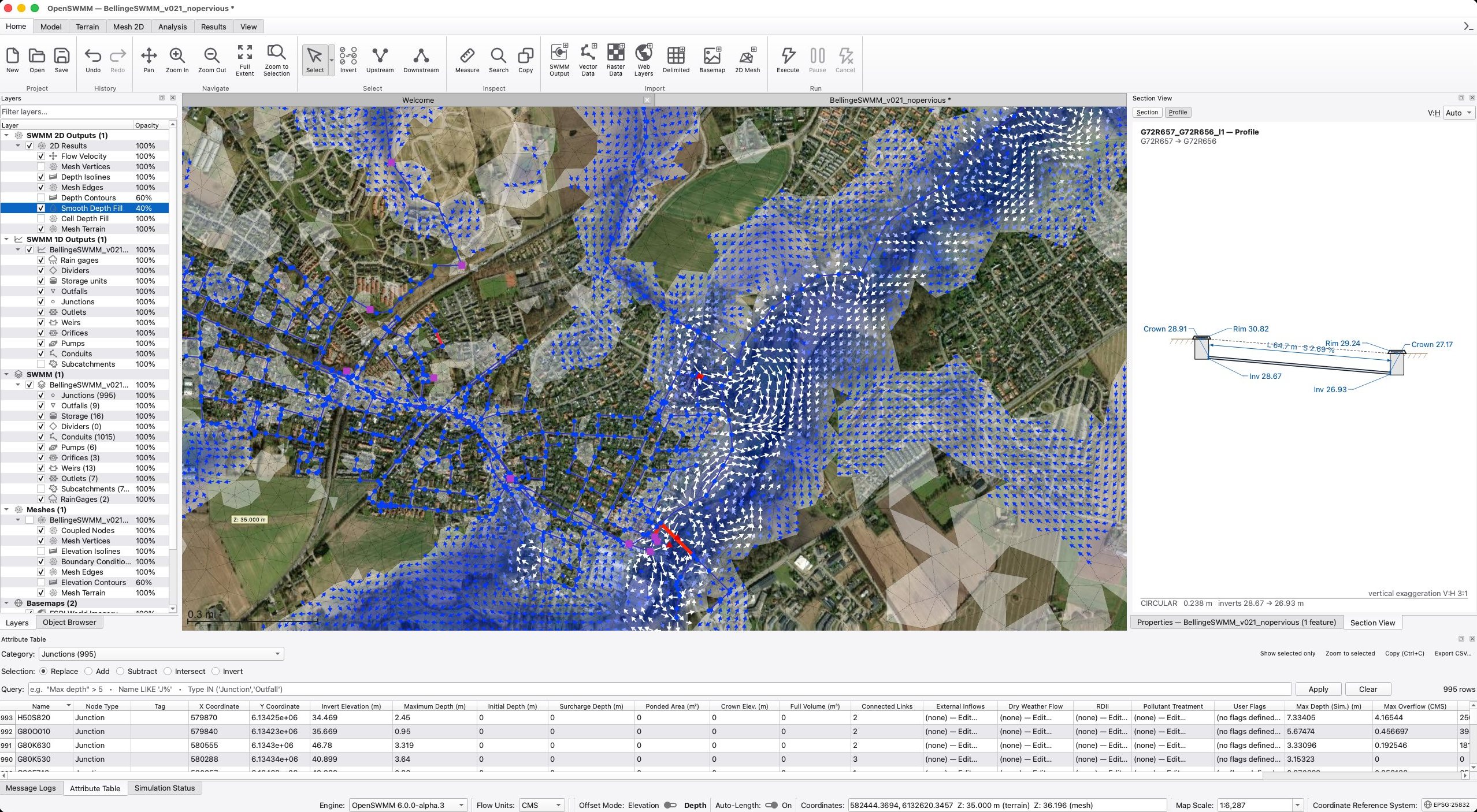Click the Apply query button
The height and width of the screenshot is (812, 1477).
[1318, 689]
